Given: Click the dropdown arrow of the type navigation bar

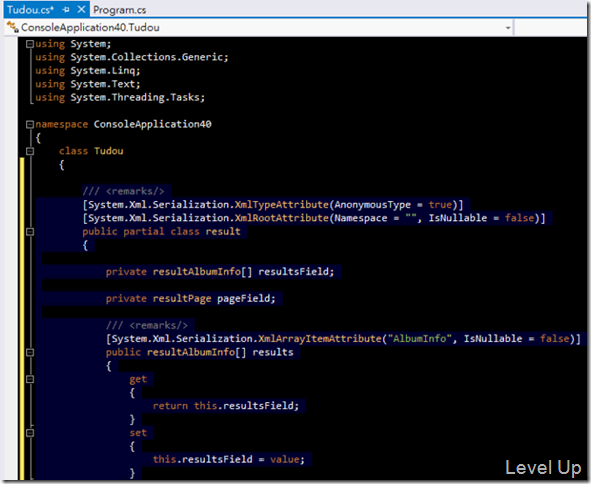Looking at the screenshot, I should [508, 28].
